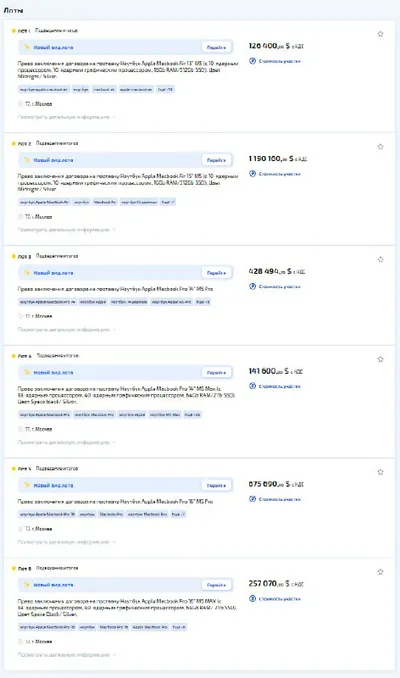
Task: Expand detailed information for lot 1
Action: point(66,117)
